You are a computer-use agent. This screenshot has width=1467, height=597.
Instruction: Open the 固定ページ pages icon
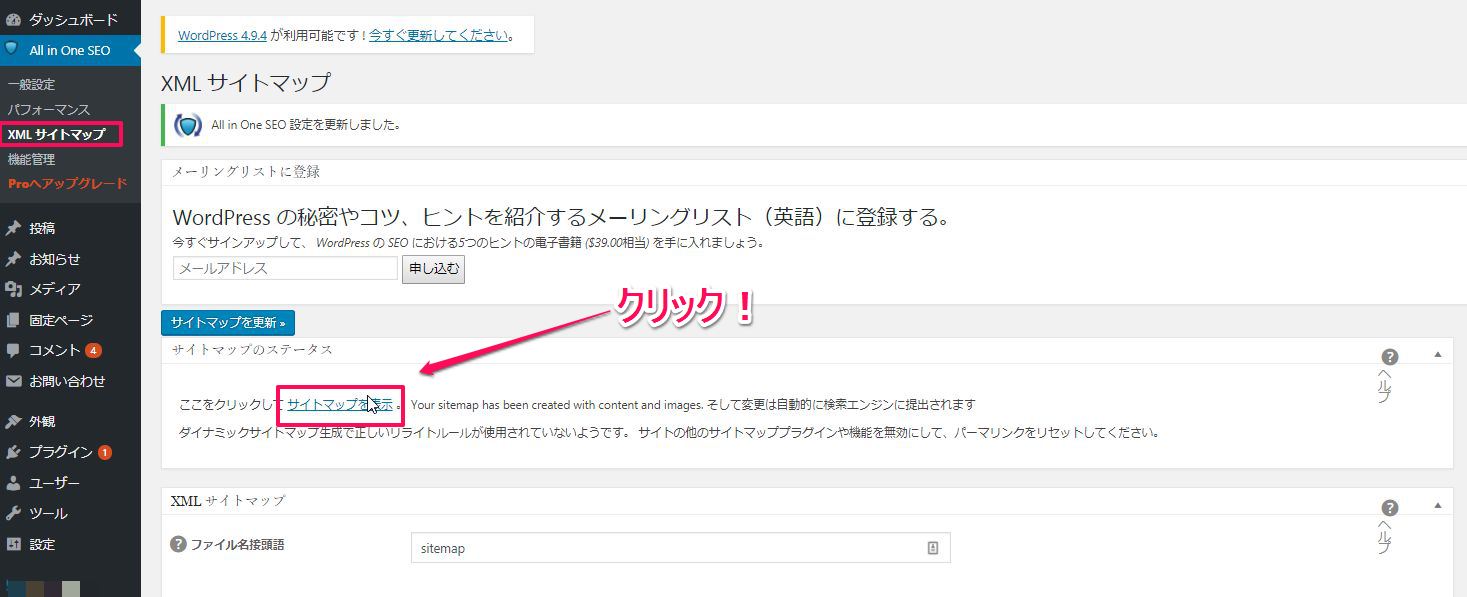[x=13, y=320]
